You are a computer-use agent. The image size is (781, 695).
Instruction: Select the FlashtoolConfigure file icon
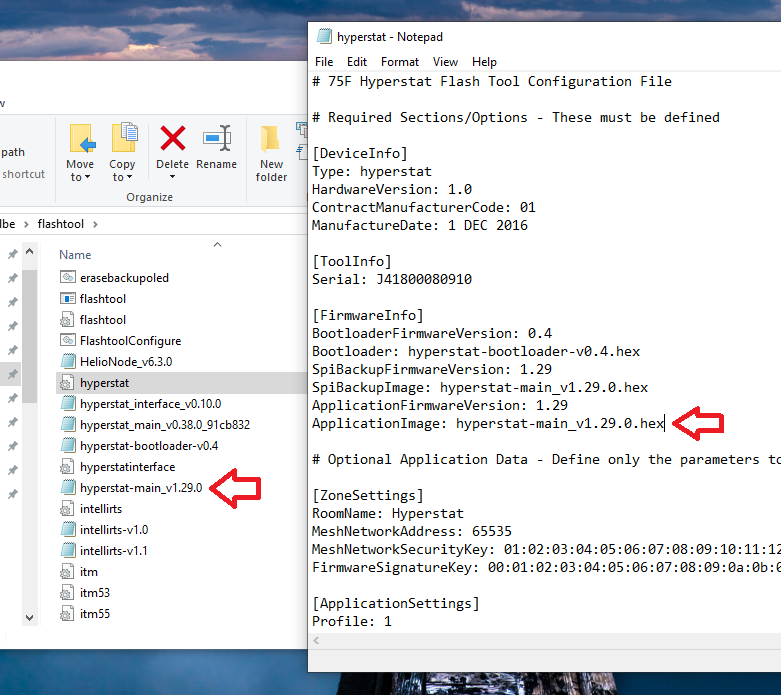coord(68,340)
